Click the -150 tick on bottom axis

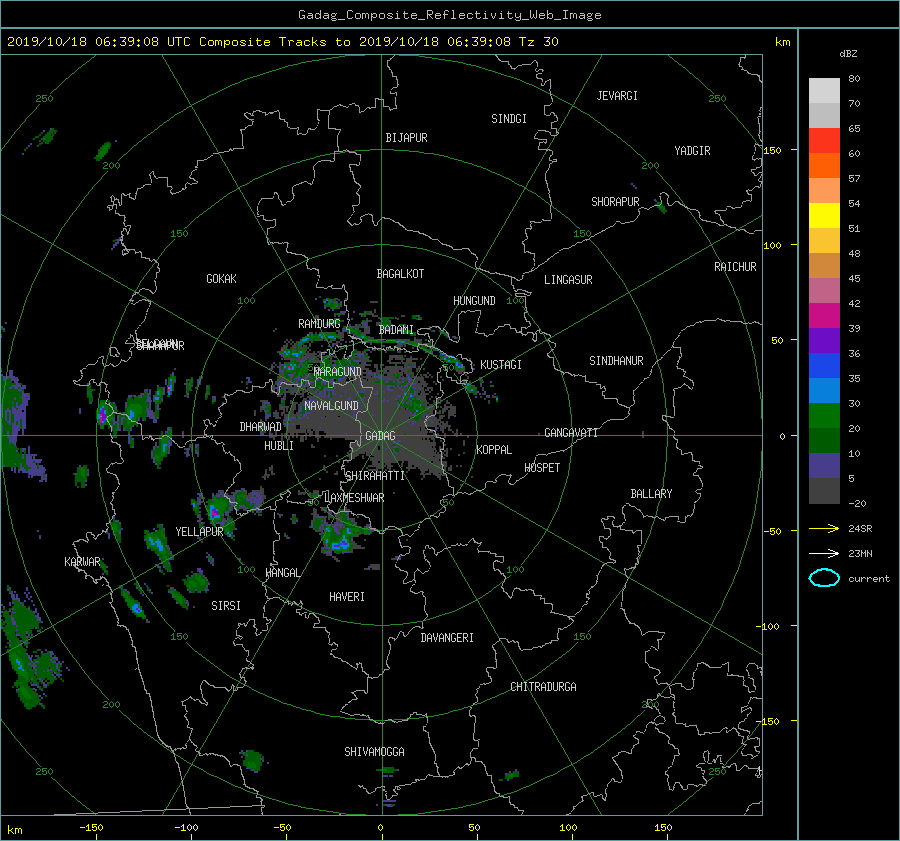pos(91,828)
